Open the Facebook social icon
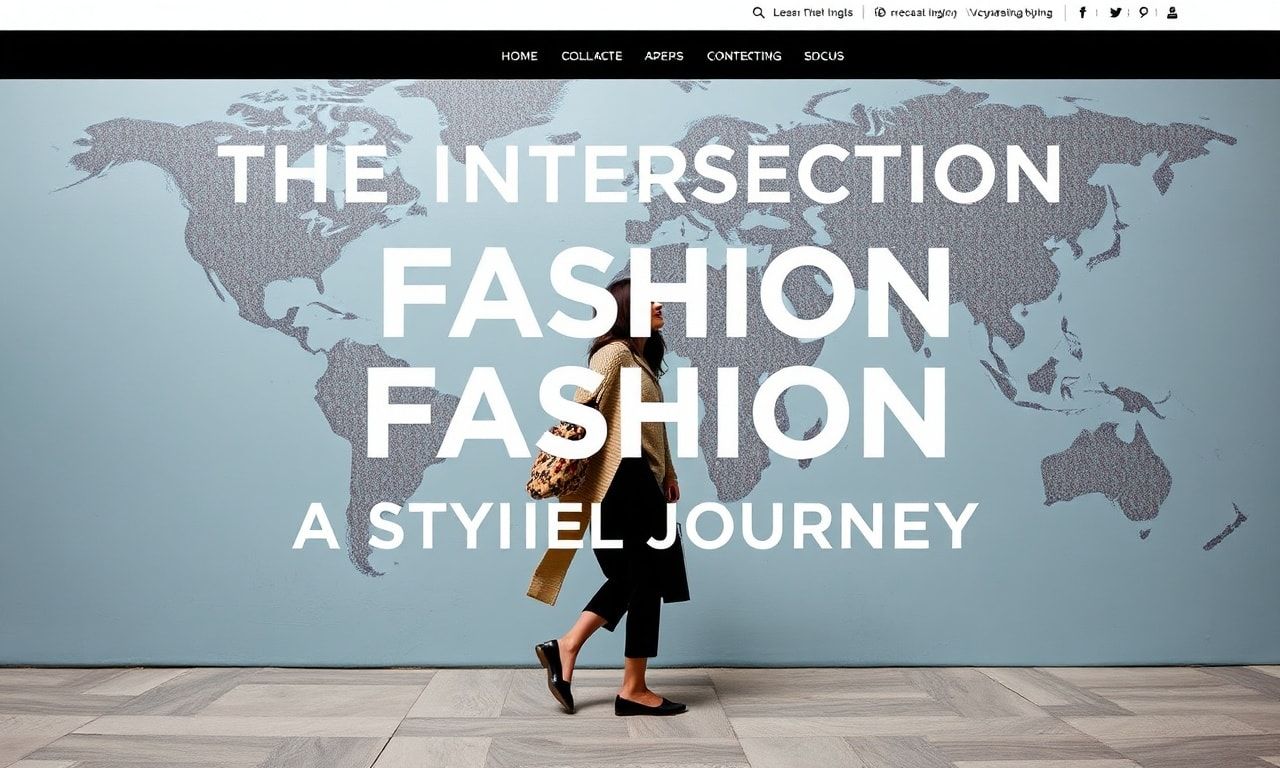The height and width of the screenshot is (768, 1280). [1083, 13]
